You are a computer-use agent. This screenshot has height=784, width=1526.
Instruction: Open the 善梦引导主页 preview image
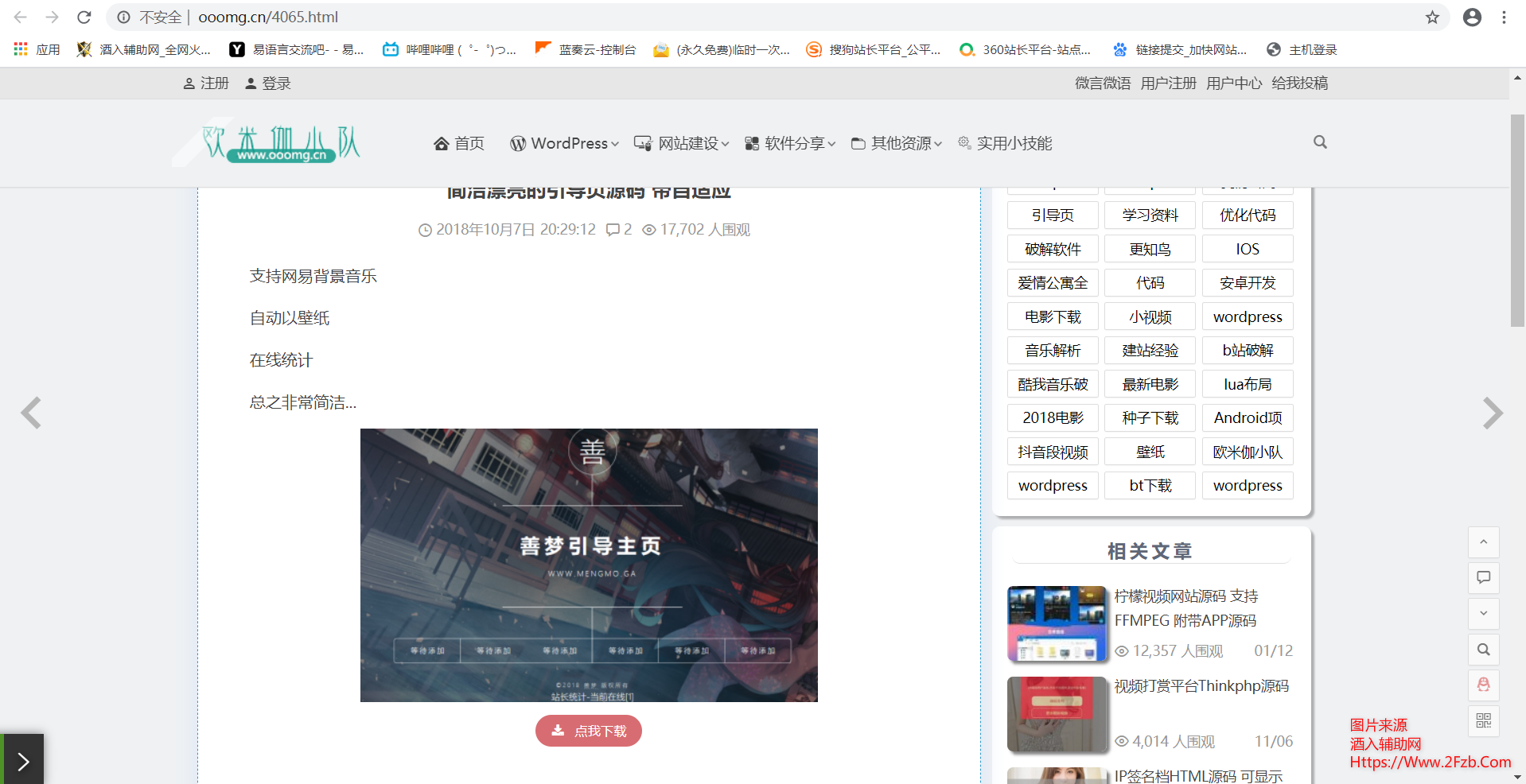[589, 565]
